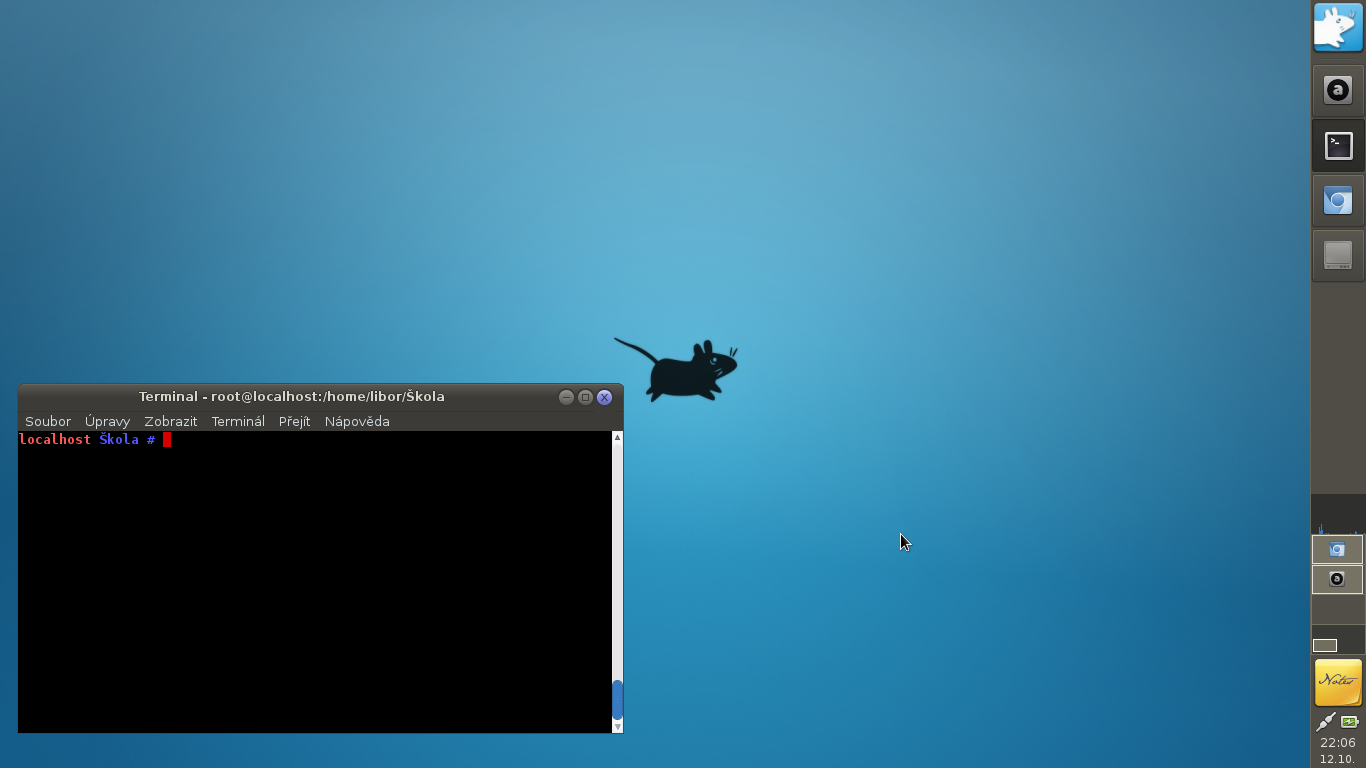Open the Soubor menu in Terminal

pos(48,422)
